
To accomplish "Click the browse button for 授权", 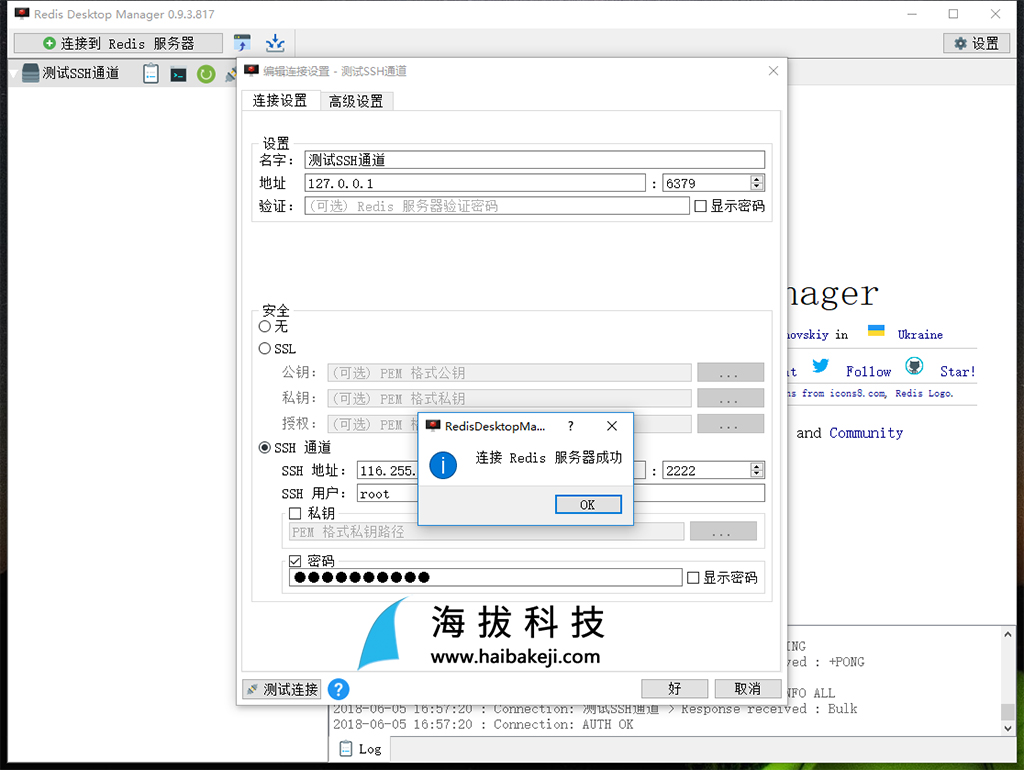I will pos(730,424).
